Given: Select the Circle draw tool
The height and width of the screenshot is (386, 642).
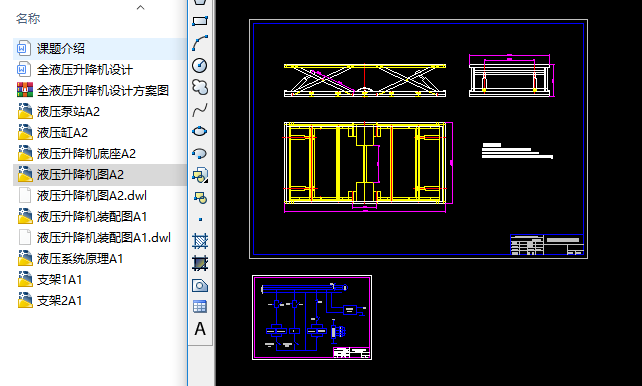Looking at the screenshot, I should click(200, 65).
